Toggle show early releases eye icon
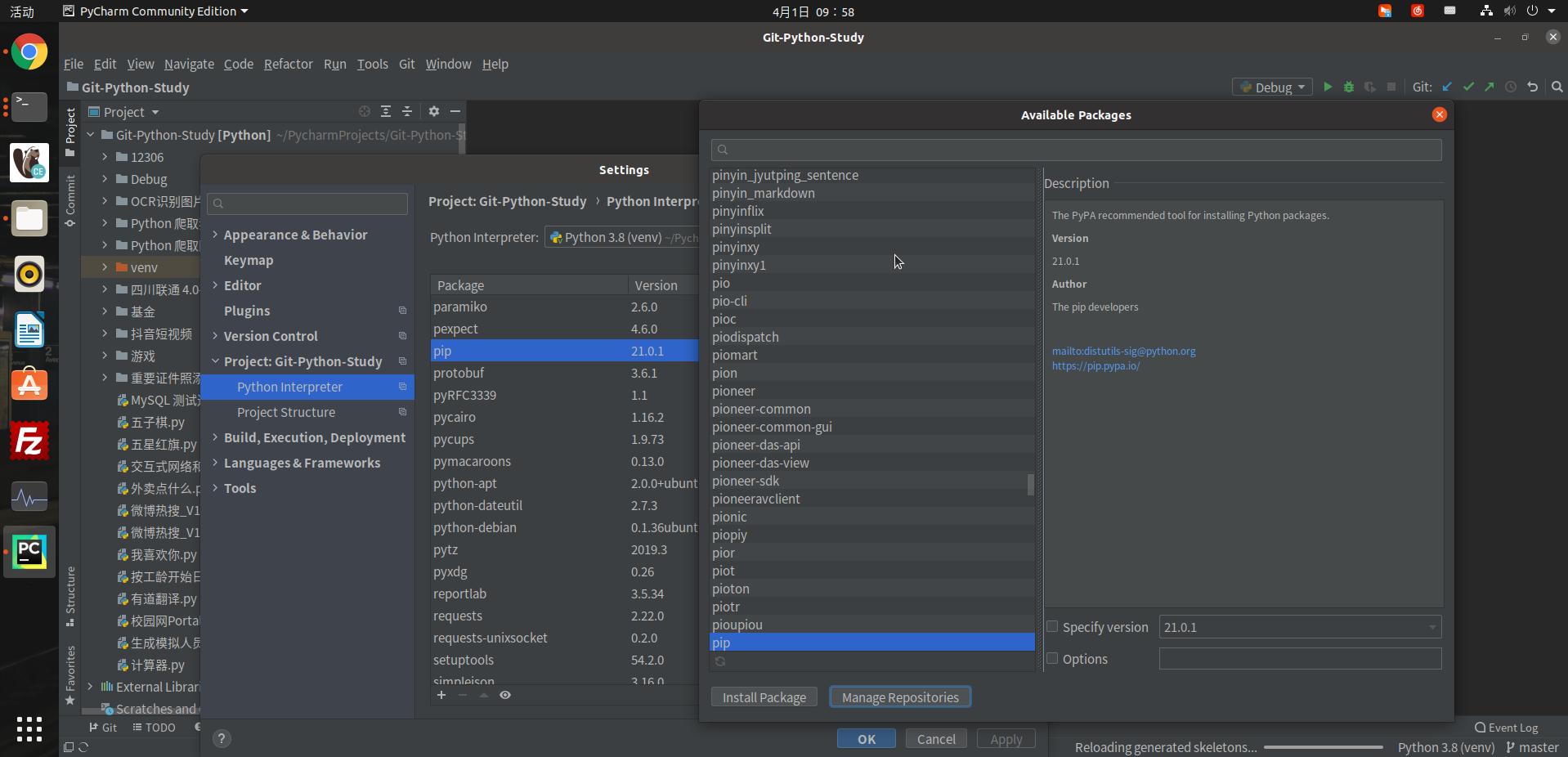The height and width of the screenshot is (757, 1568). pos(505,695)
